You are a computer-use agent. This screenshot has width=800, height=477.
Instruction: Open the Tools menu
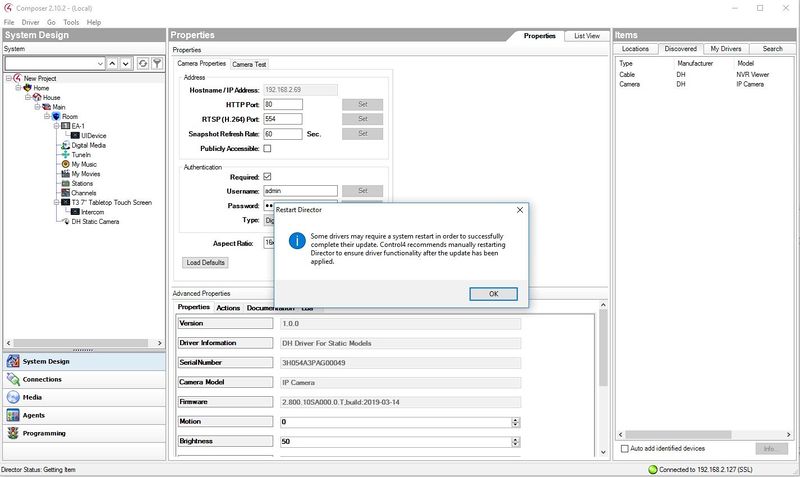(x=71, y=22)
